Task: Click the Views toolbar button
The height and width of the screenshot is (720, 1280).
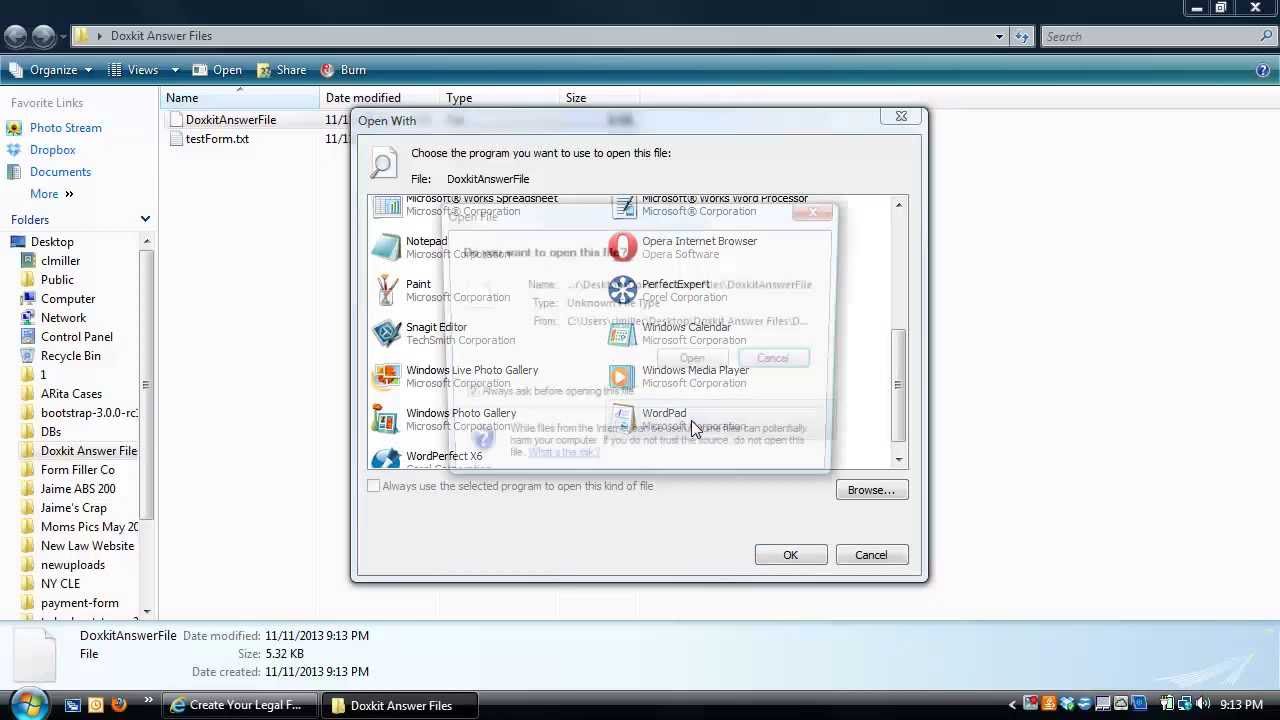Action: (133, 70)
